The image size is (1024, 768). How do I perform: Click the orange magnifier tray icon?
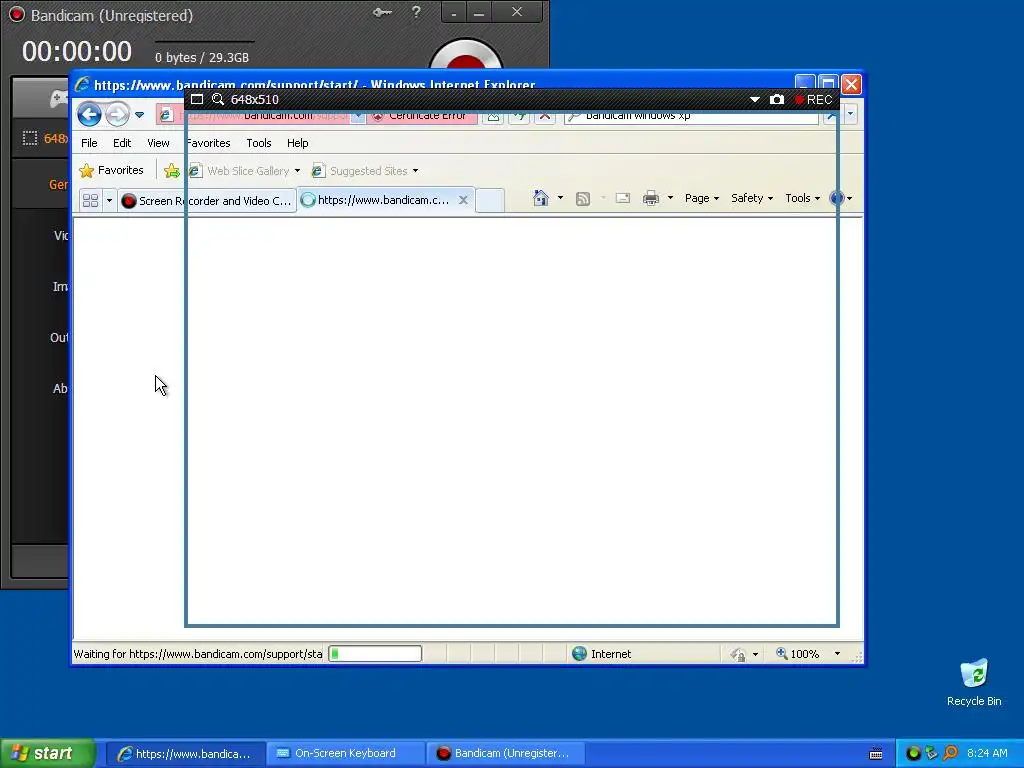[950, 753]
